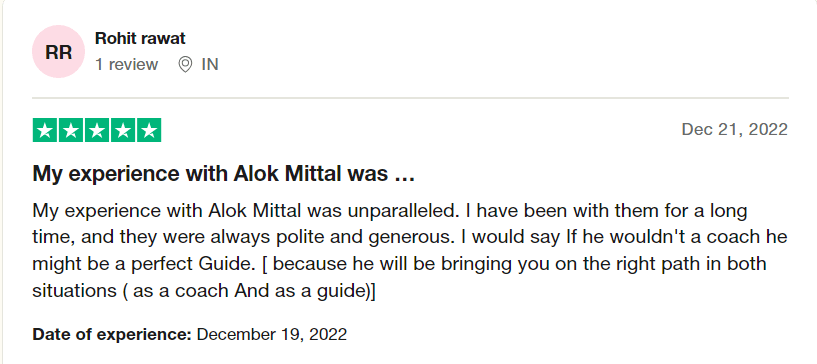Click the 'Date of experience:' bold label

tap(112, 334)
